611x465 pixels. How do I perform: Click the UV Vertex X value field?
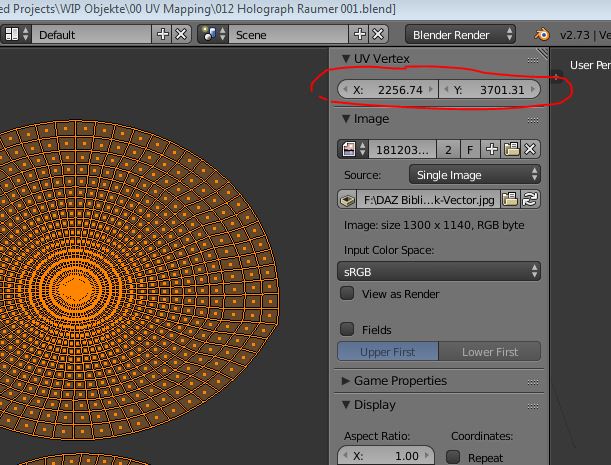point(388,90)
